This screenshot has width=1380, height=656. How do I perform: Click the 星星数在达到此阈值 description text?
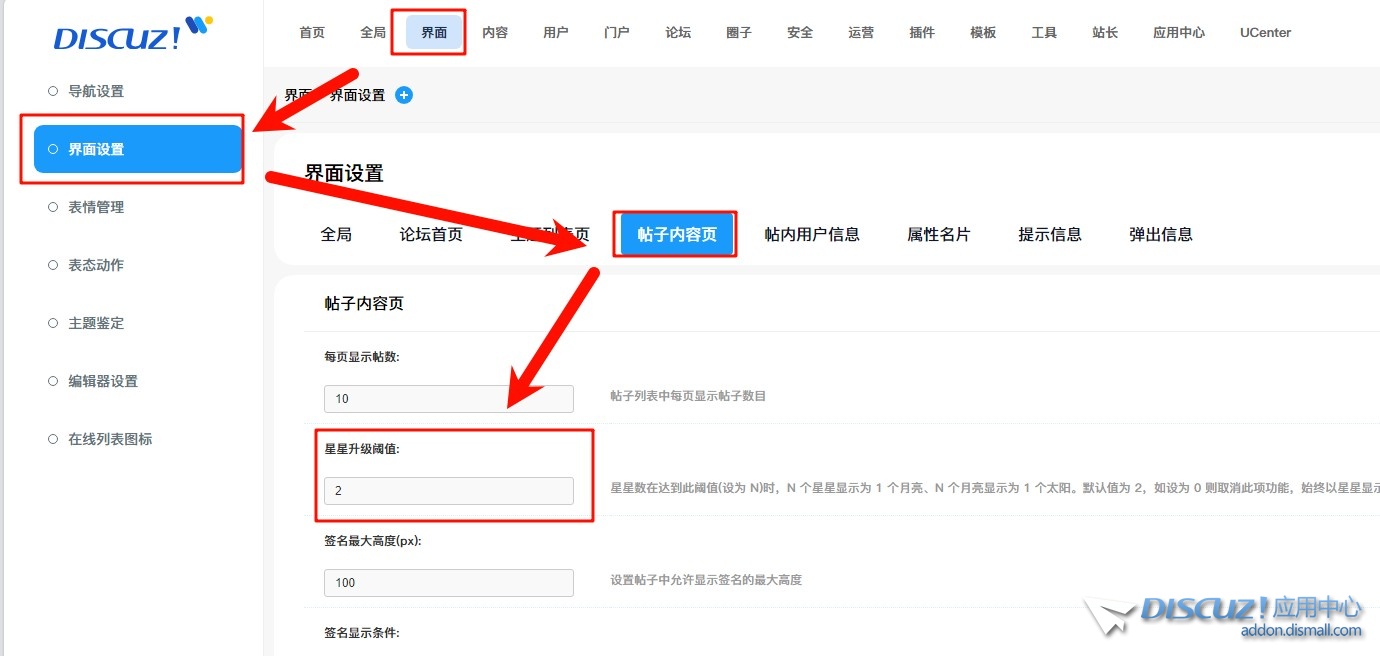(x=995, y=488)
